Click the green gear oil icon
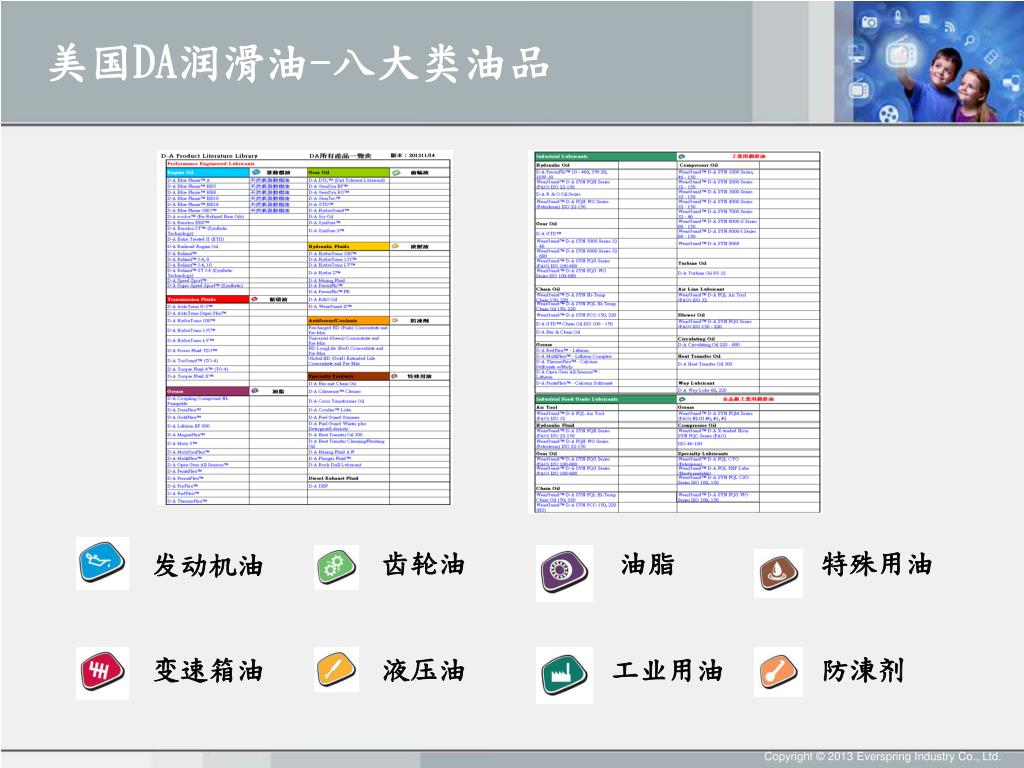1024x768 pixels. [x=336, y=567]
